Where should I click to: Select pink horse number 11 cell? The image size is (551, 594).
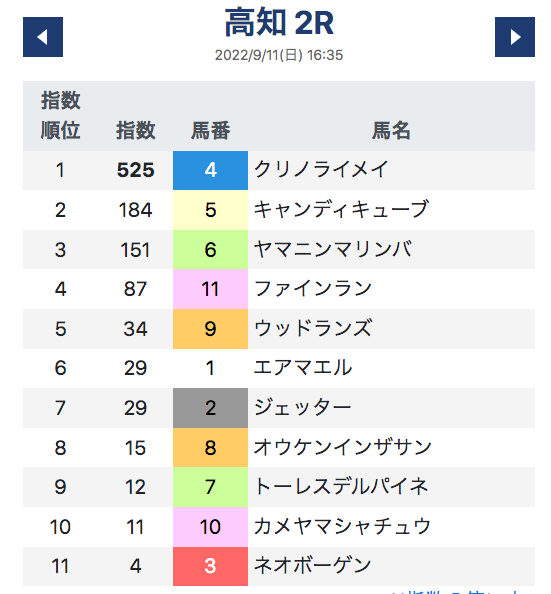click(210, 289)
